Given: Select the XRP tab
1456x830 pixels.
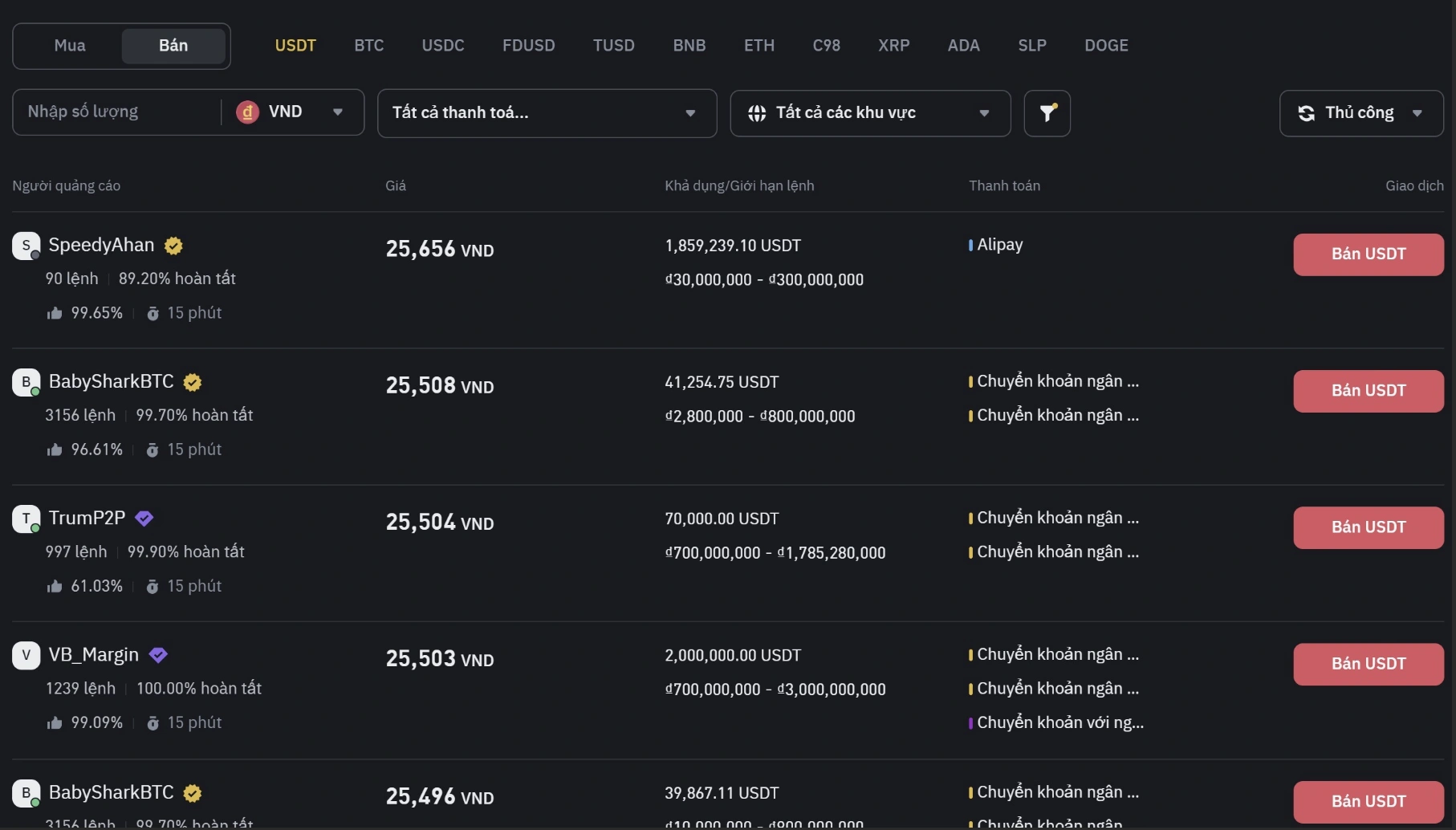Looking at the screenshot, I should 894,46.
